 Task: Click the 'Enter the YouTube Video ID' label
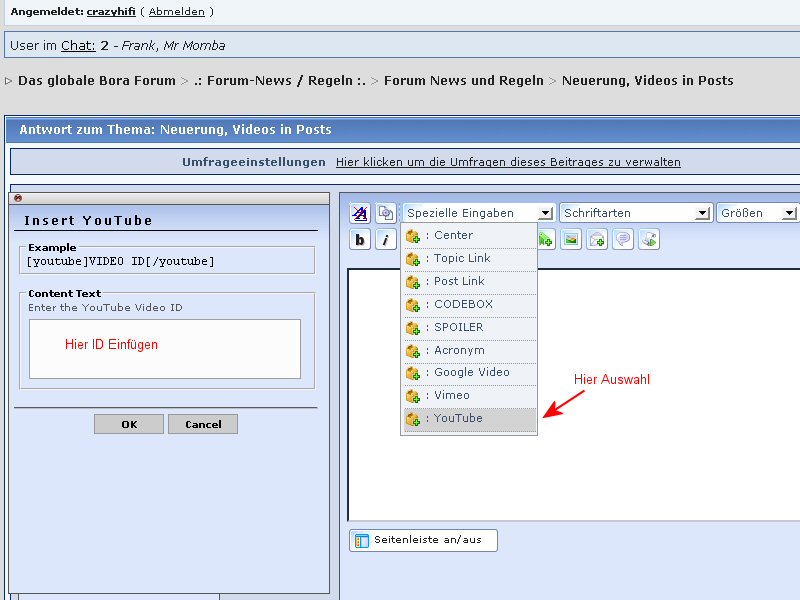click(105, 308)
